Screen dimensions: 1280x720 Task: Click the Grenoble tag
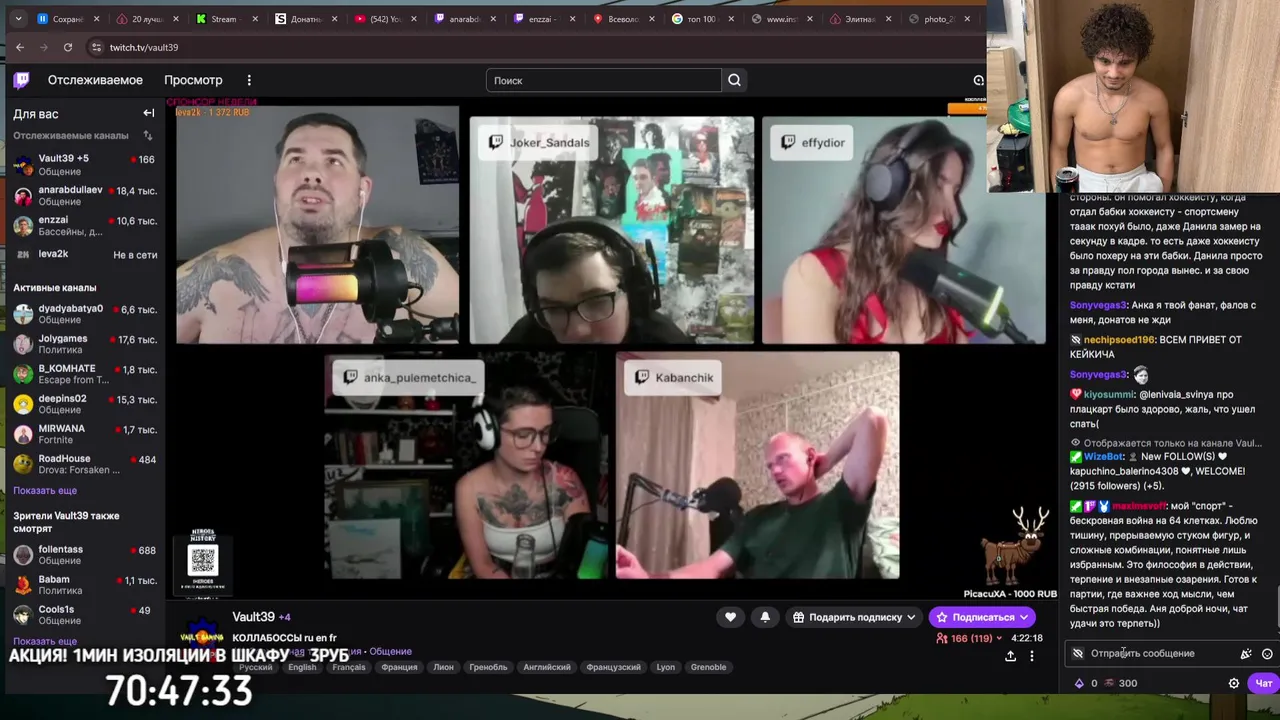point(708,667)
